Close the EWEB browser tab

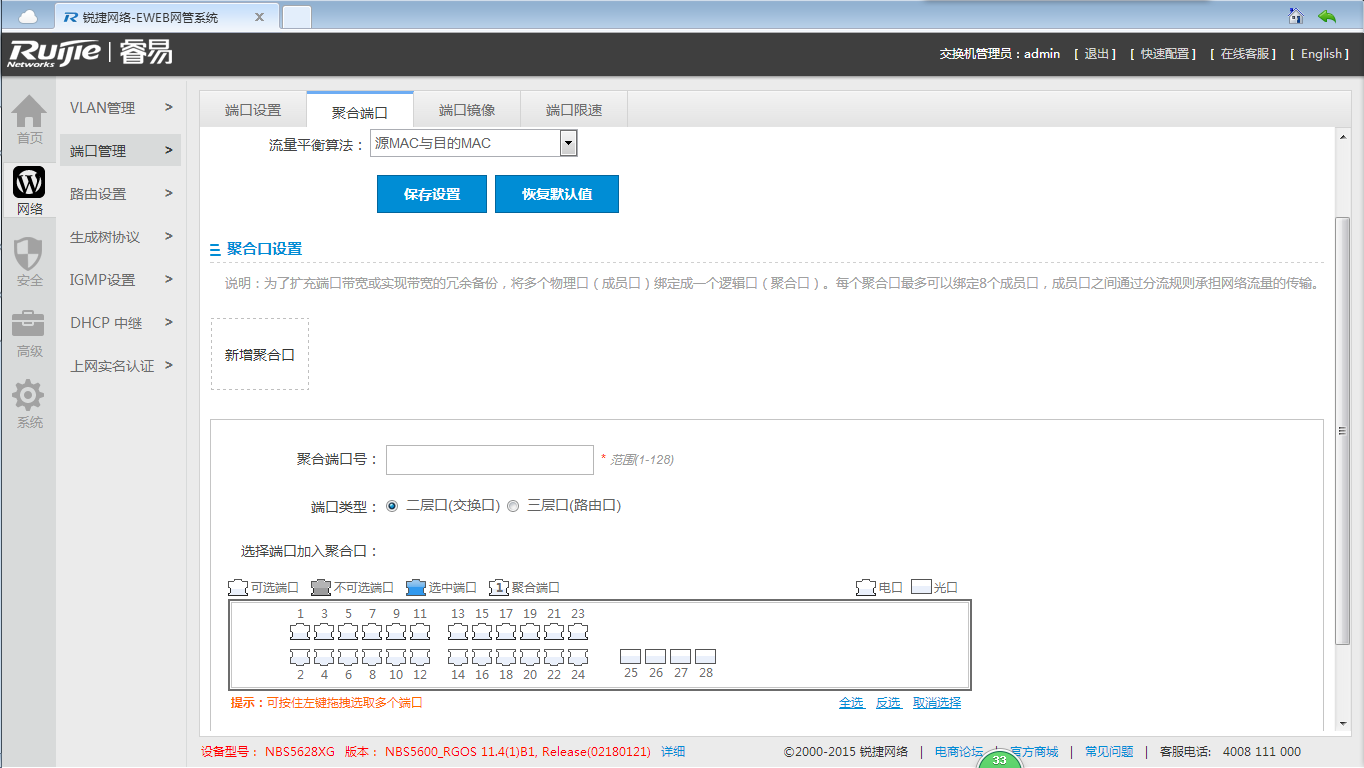260,17
